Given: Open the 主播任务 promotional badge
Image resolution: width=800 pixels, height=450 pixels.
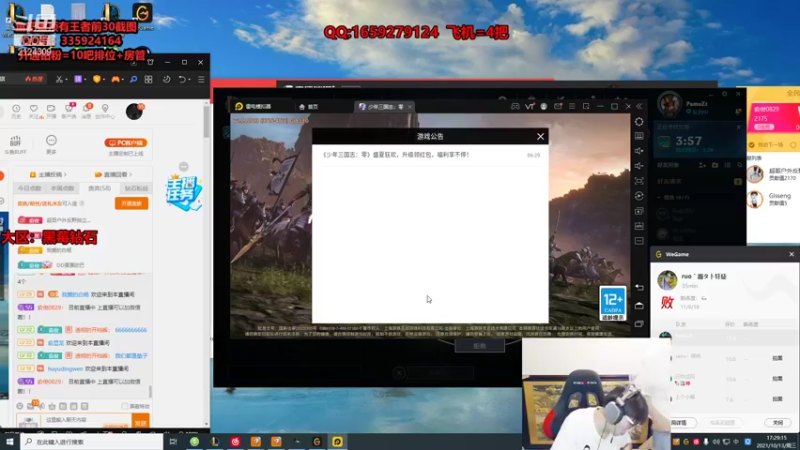Looking at the screenshot, I should (184, 192).
